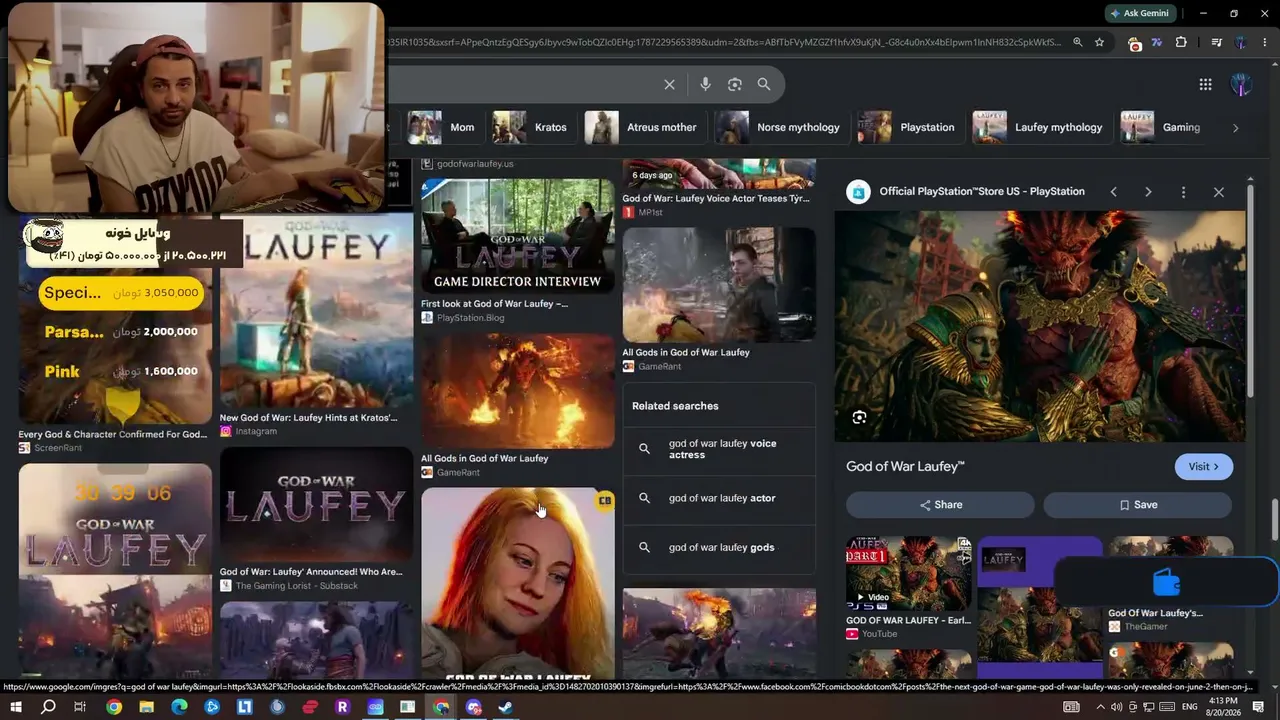The height and width of the screenshot is (720, 1280).
Task: Click the 'All Gods in God of War Laufey' character thumbnail
Action: pyautogui.click(x=719, y=285)
